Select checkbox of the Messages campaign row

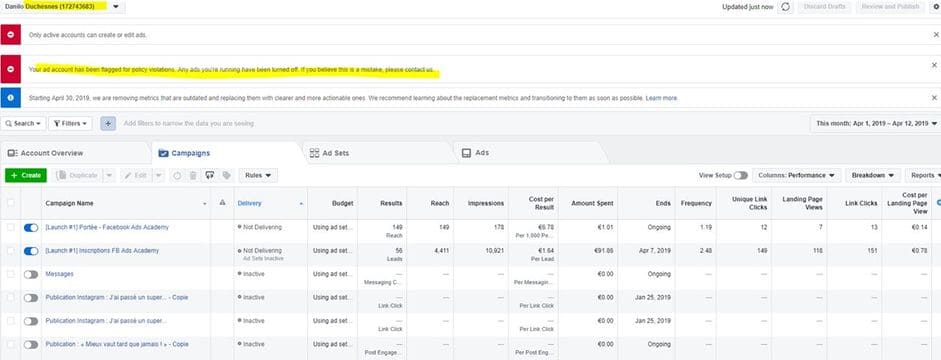pos(10,274)
